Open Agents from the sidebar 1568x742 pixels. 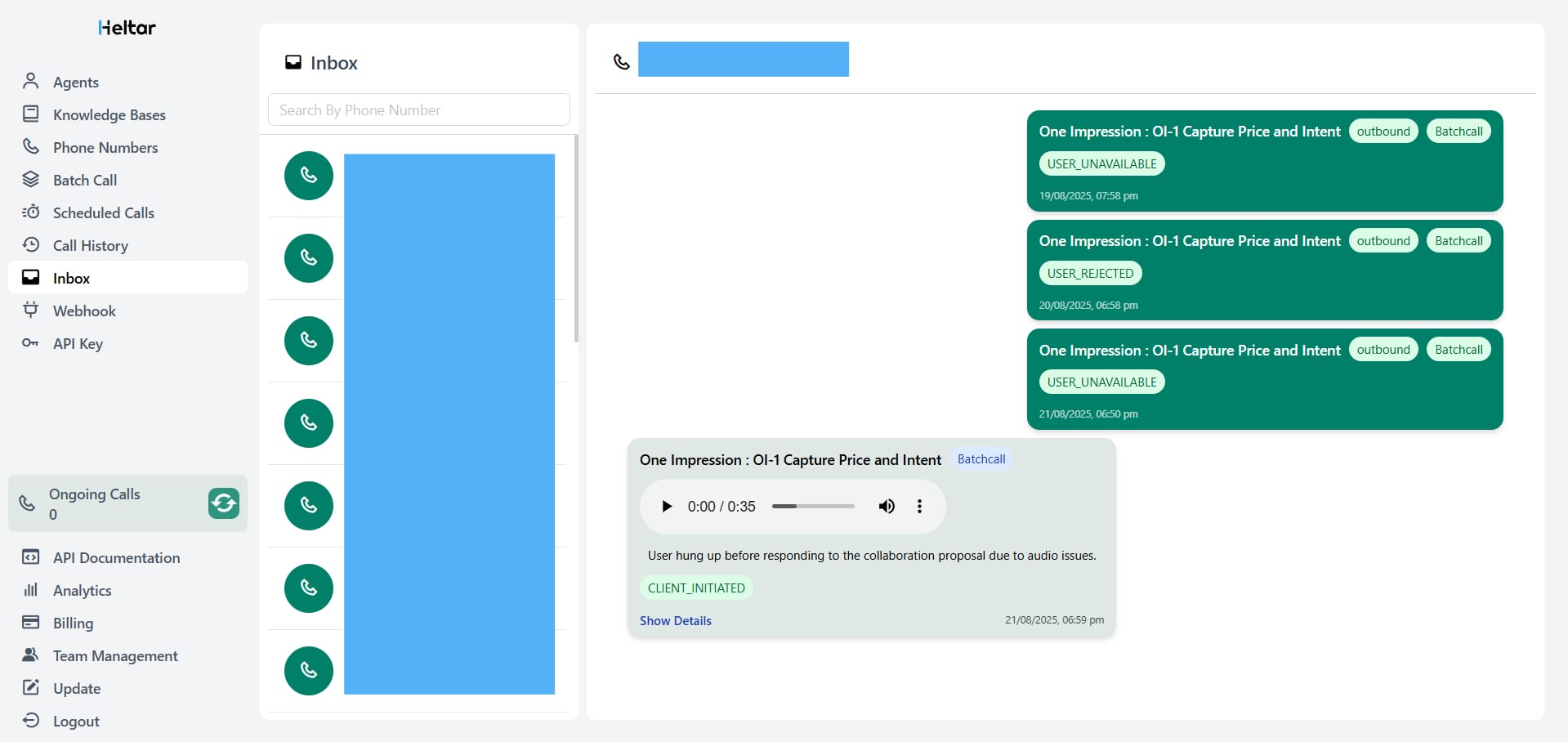click(x=75, y=83)
